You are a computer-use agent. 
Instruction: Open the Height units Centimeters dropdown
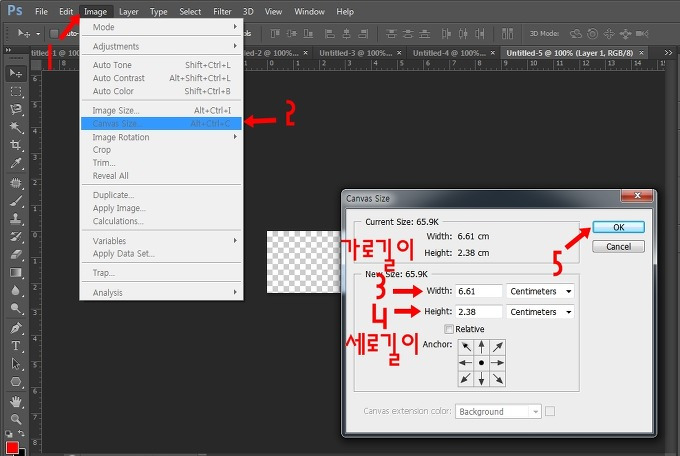(540, 312)
